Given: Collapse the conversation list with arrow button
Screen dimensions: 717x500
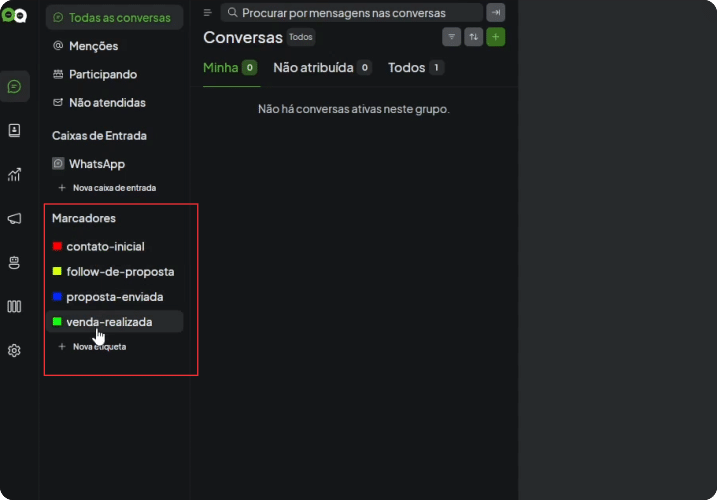Looking at the screenshot, I should tap(496, 13).
